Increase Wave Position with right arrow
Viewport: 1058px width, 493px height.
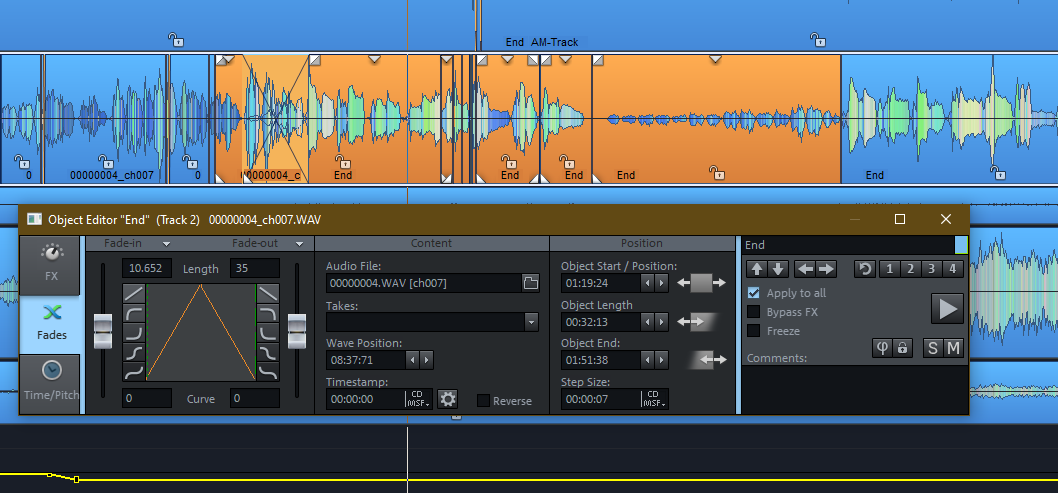click(x=426, y=359)
